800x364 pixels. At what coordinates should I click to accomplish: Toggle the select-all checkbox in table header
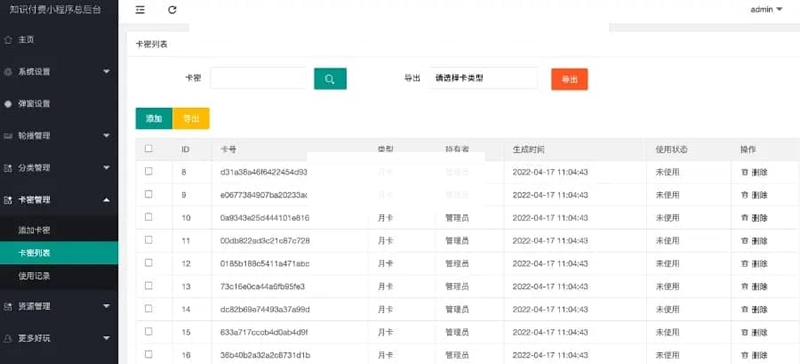point(148,149)
